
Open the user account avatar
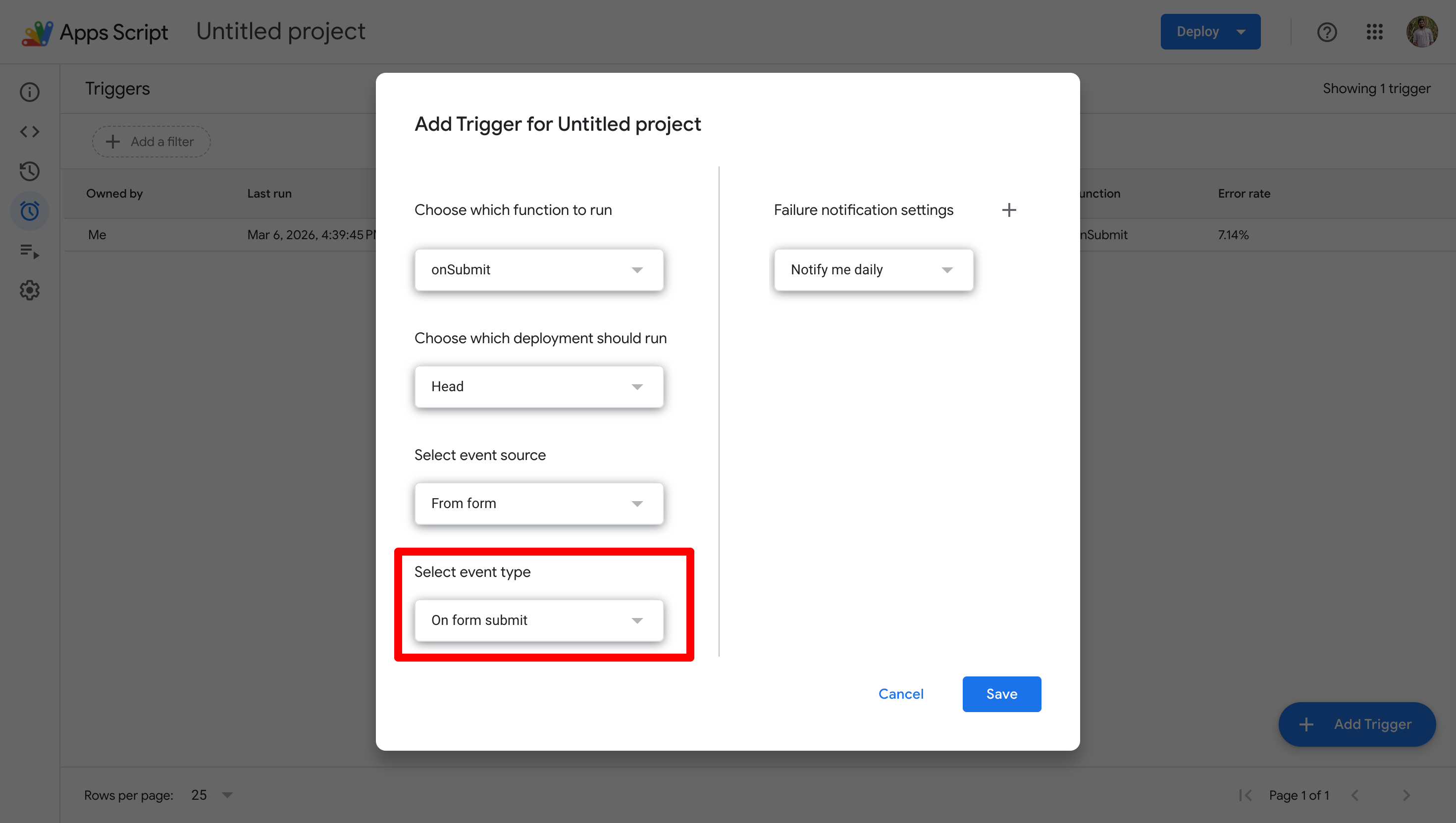coord(1421,32)
